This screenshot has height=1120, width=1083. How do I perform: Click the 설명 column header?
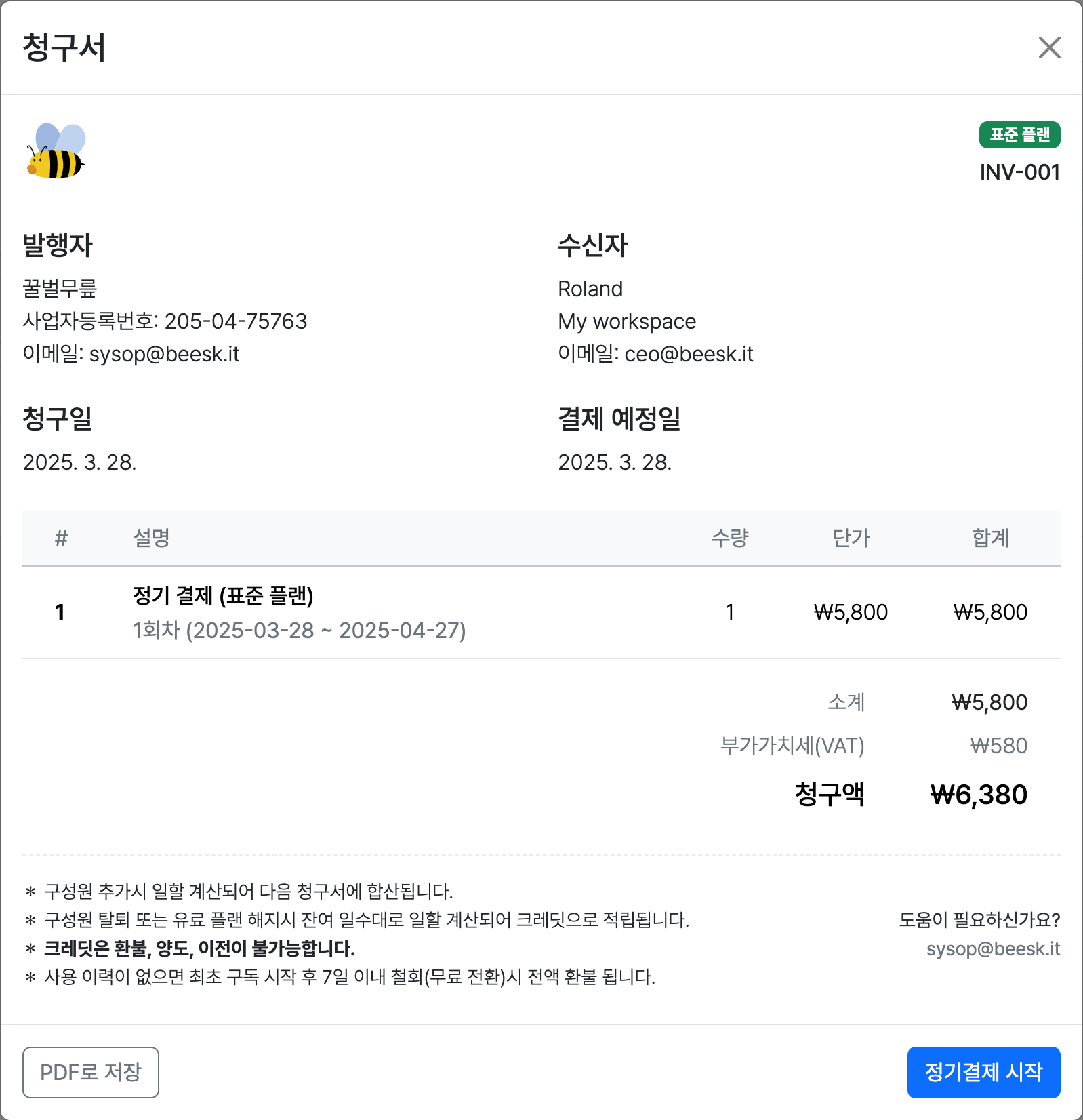pos(151,538)
